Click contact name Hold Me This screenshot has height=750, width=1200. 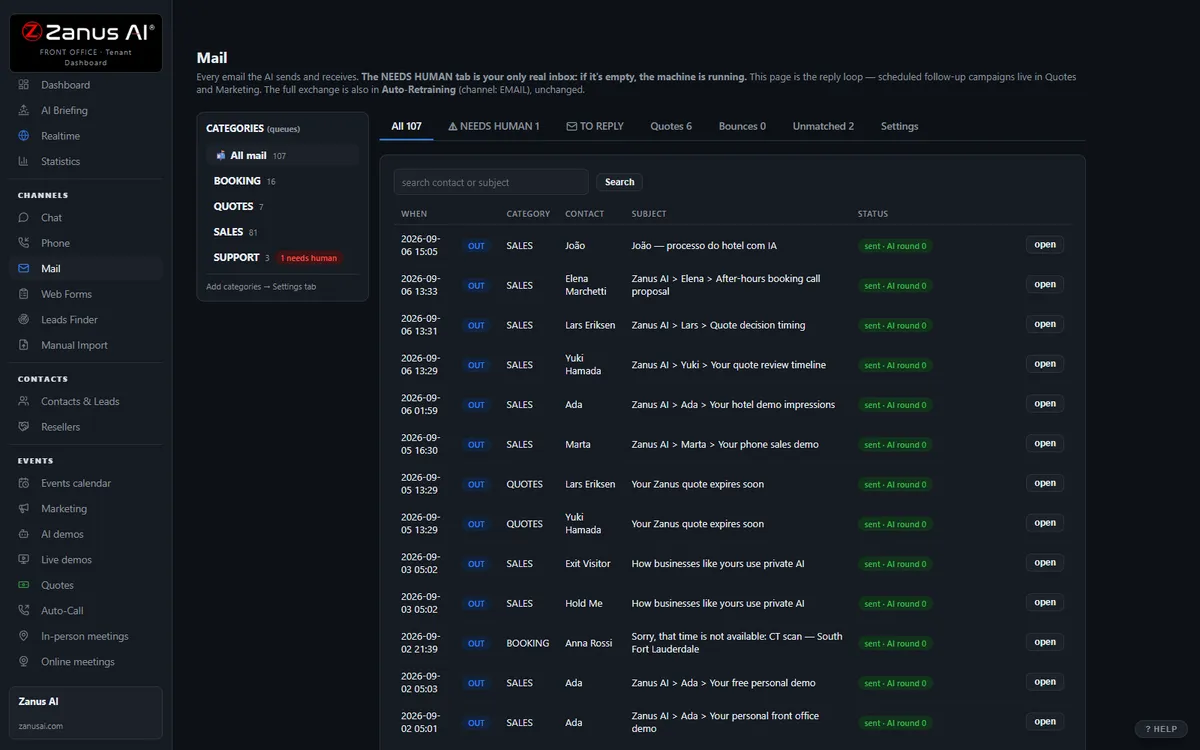[584, 603]
